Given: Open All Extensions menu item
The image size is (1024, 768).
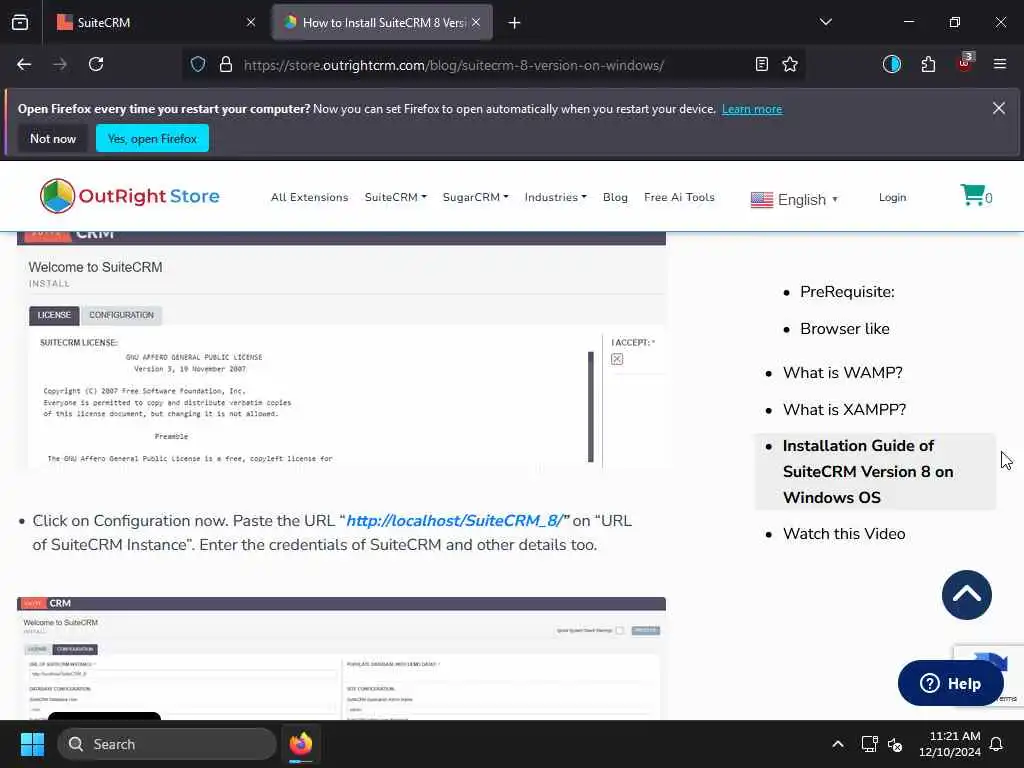Looking at the screenshot, I should click(310, 197).
